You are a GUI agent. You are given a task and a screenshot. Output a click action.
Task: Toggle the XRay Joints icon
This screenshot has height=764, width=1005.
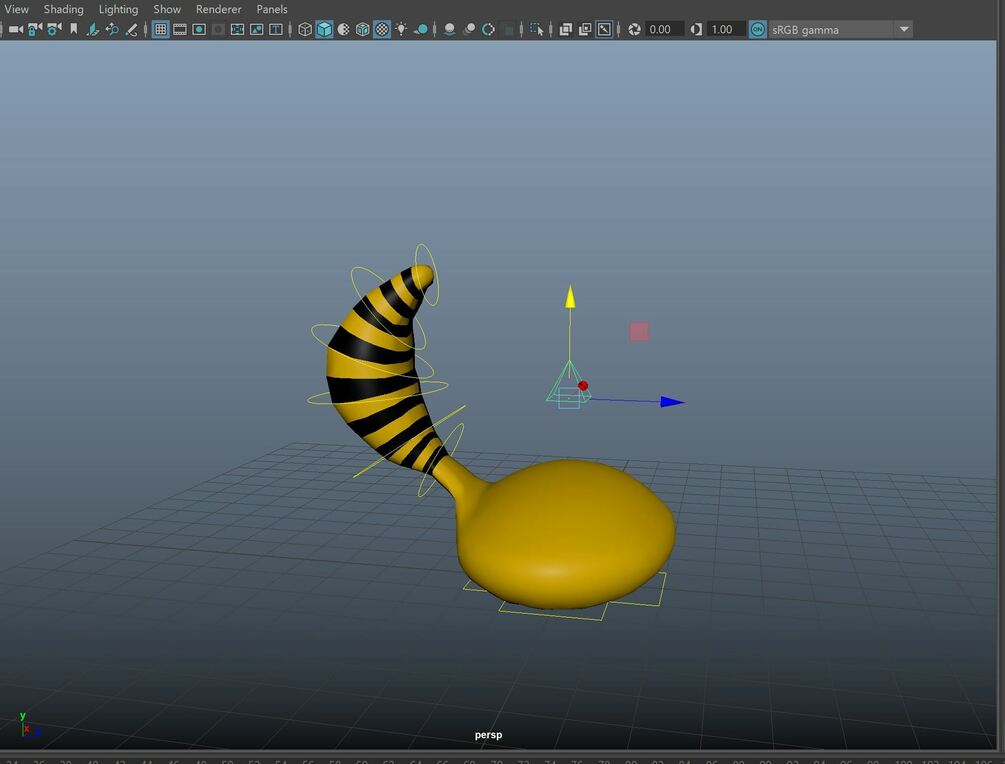[x=604, y=29]
